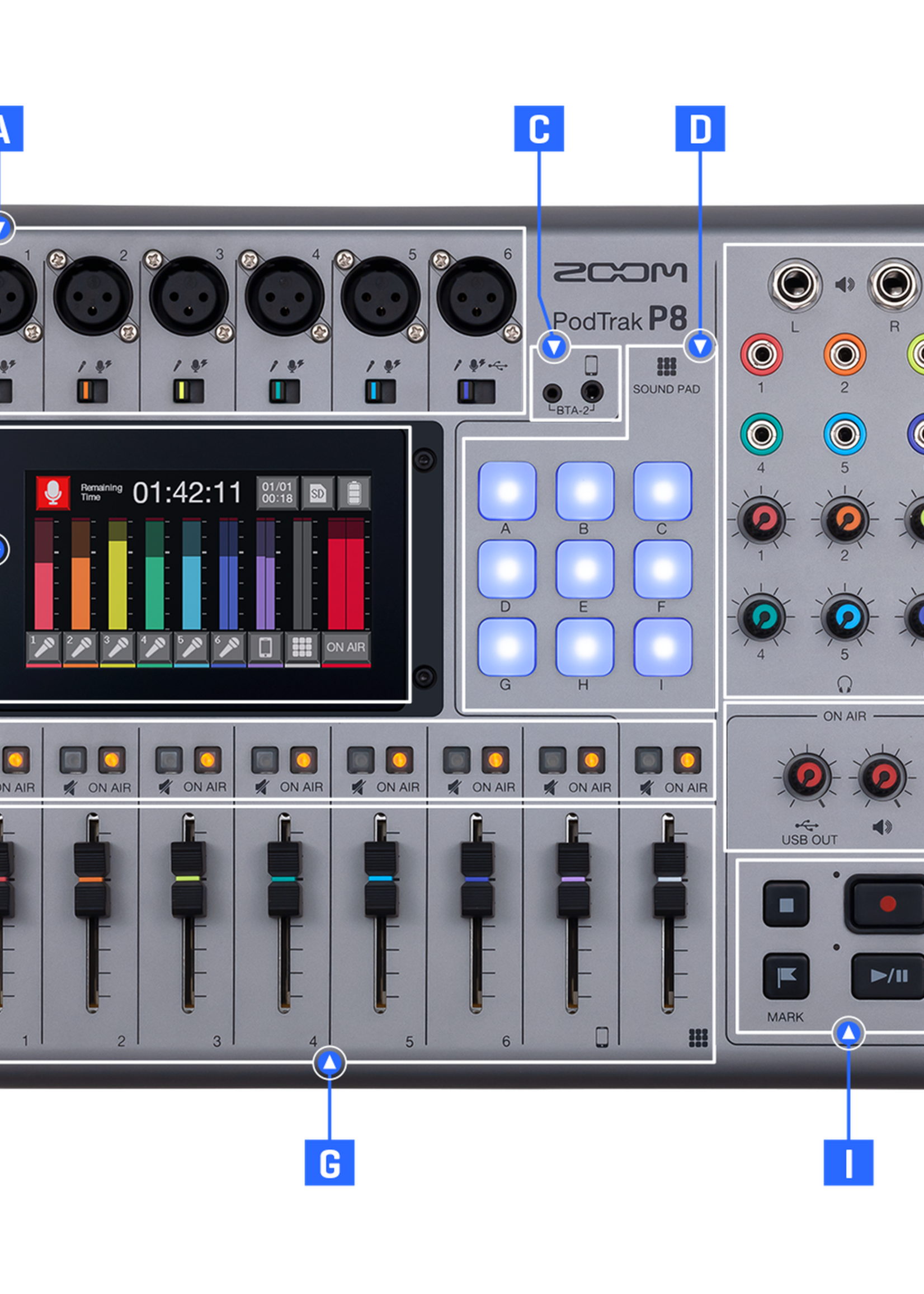The height and width of the screenshot is (1294, 924).
Task: Trigger sound pad F
Action: (x=663, y=569)
